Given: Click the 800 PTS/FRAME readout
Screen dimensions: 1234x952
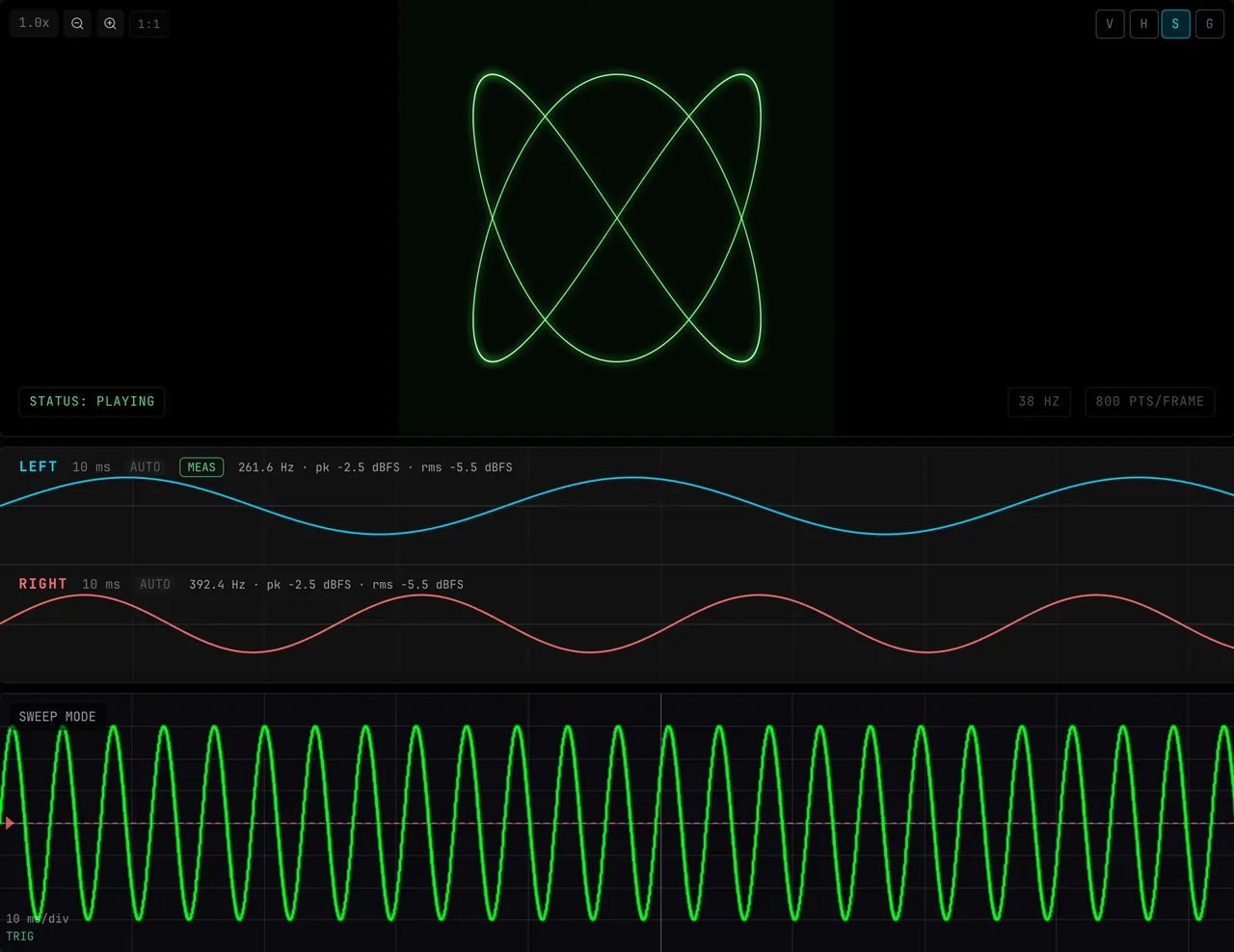Looking at the screenshot, I should point(1150,402).
